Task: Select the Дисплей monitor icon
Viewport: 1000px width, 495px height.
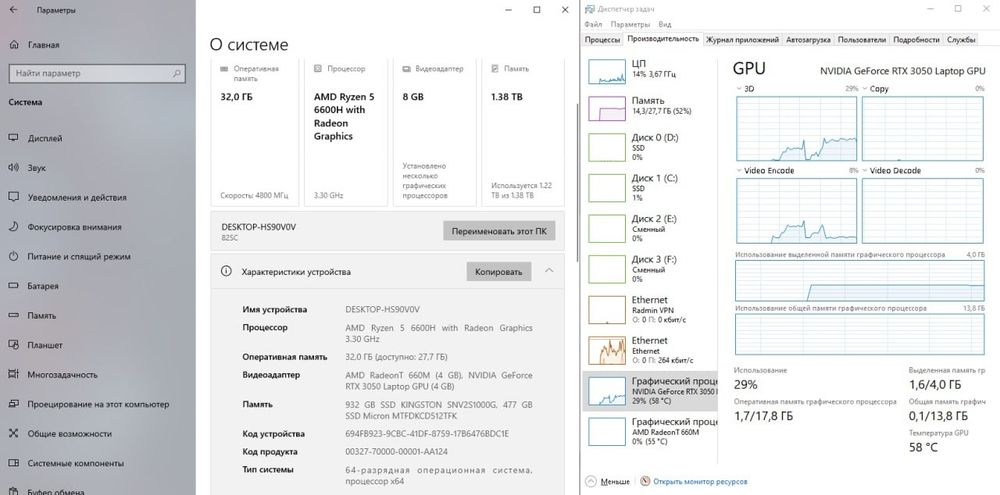Action: [x=13, y=138]
